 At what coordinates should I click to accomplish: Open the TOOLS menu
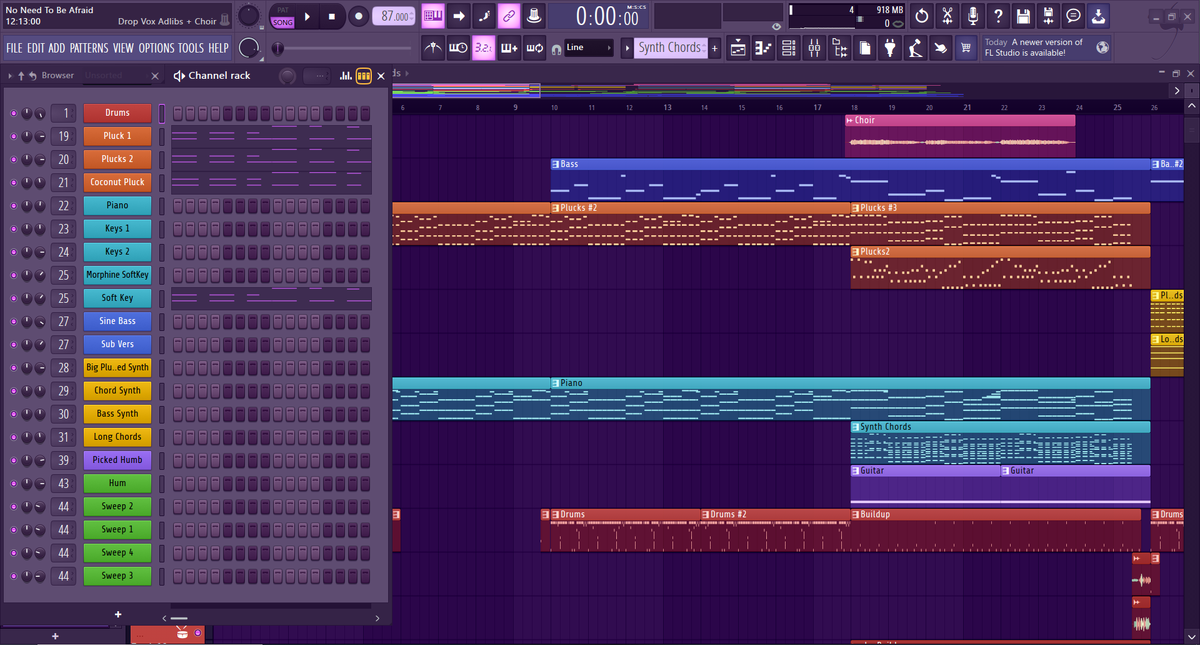[x=191, y=48]
